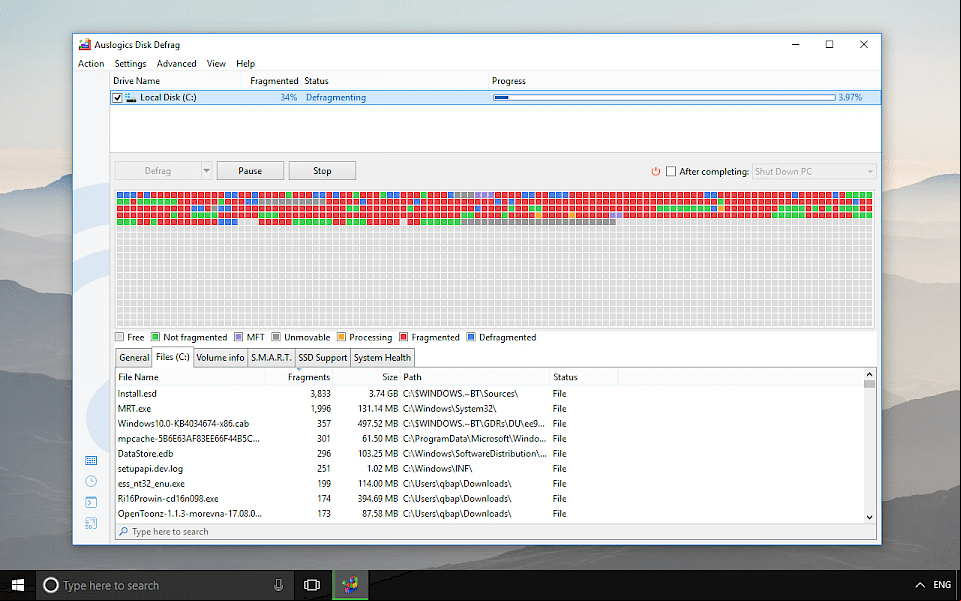Click the orange Processing legend swatch
961x601 pixels.
pyautogui.click(x=341, y=338)
